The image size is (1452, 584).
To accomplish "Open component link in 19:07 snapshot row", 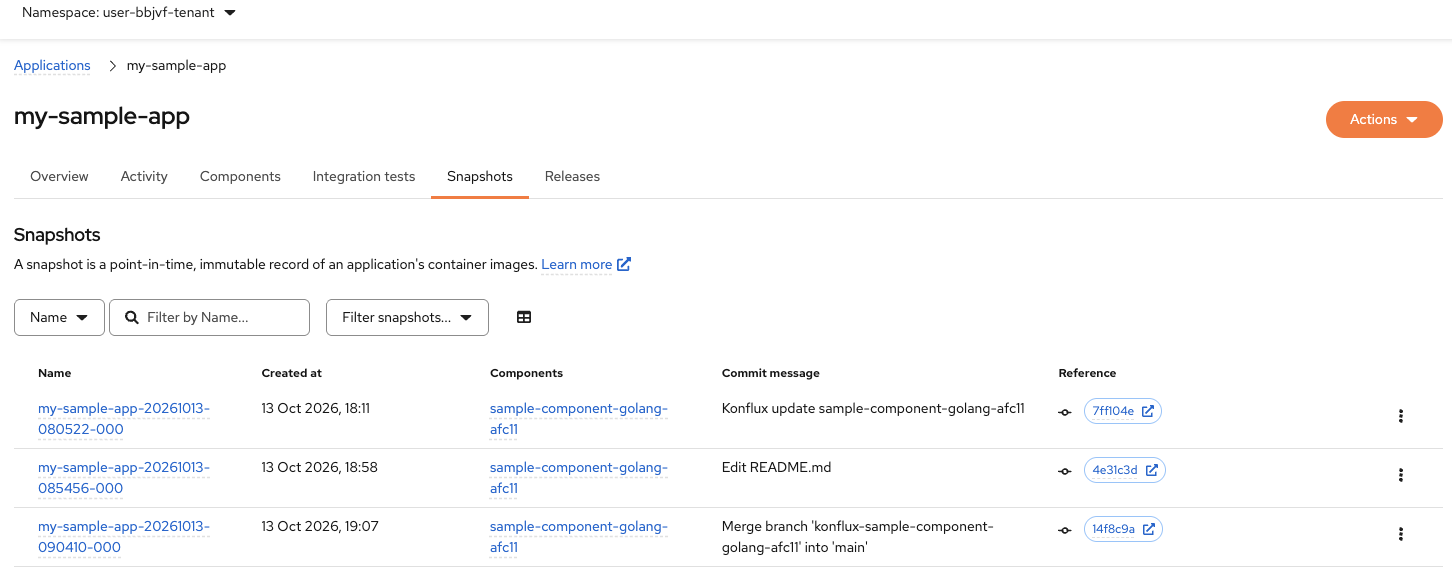I will pos(579,537).
